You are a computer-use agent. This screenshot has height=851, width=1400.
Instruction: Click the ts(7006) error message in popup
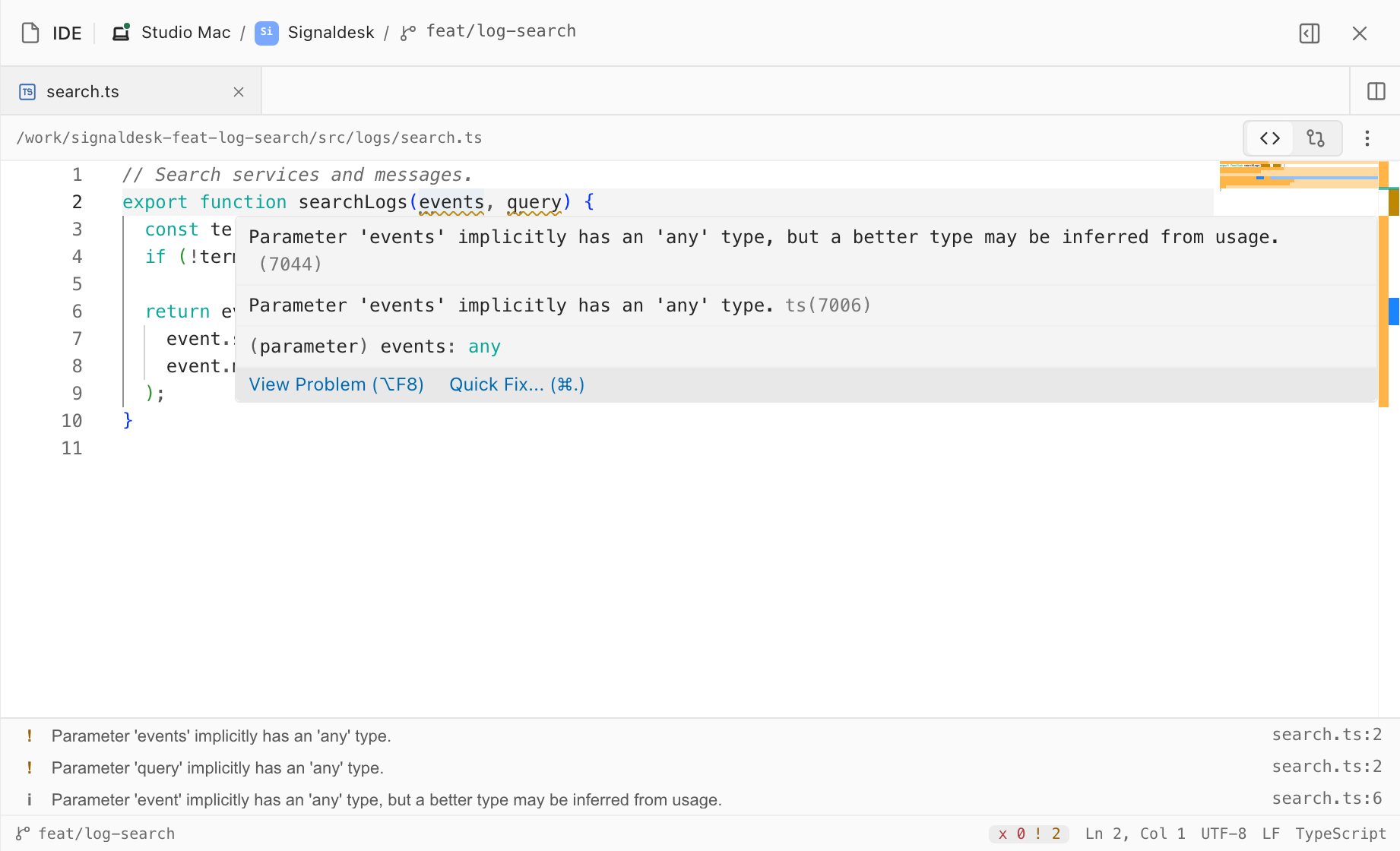coord(559,305)
